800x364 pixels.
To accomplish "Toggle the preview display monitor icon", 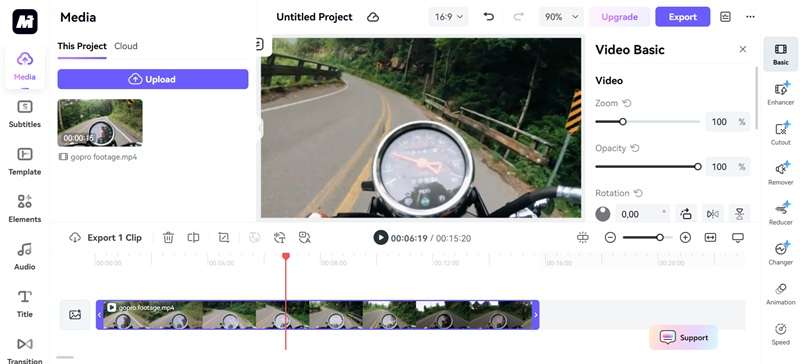I will tap(738, 237).
